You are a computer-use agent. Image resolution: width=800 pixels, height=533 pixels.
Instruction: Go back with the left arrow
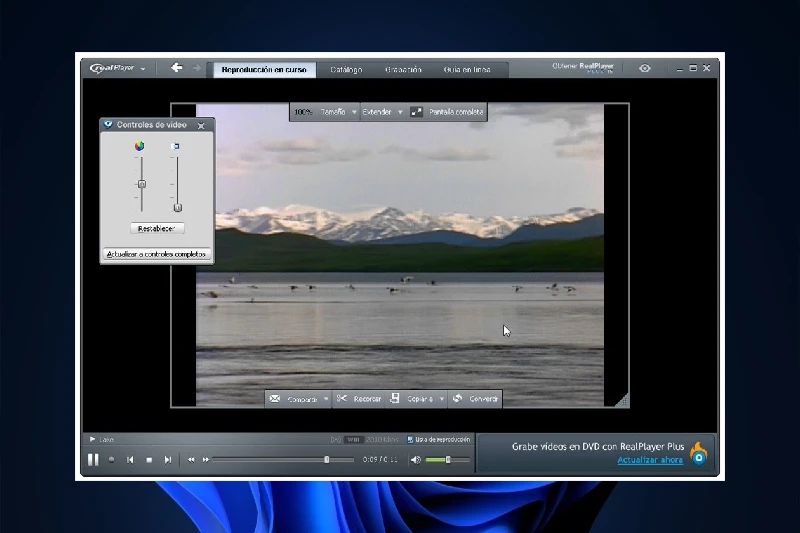[x=177, y=68]
